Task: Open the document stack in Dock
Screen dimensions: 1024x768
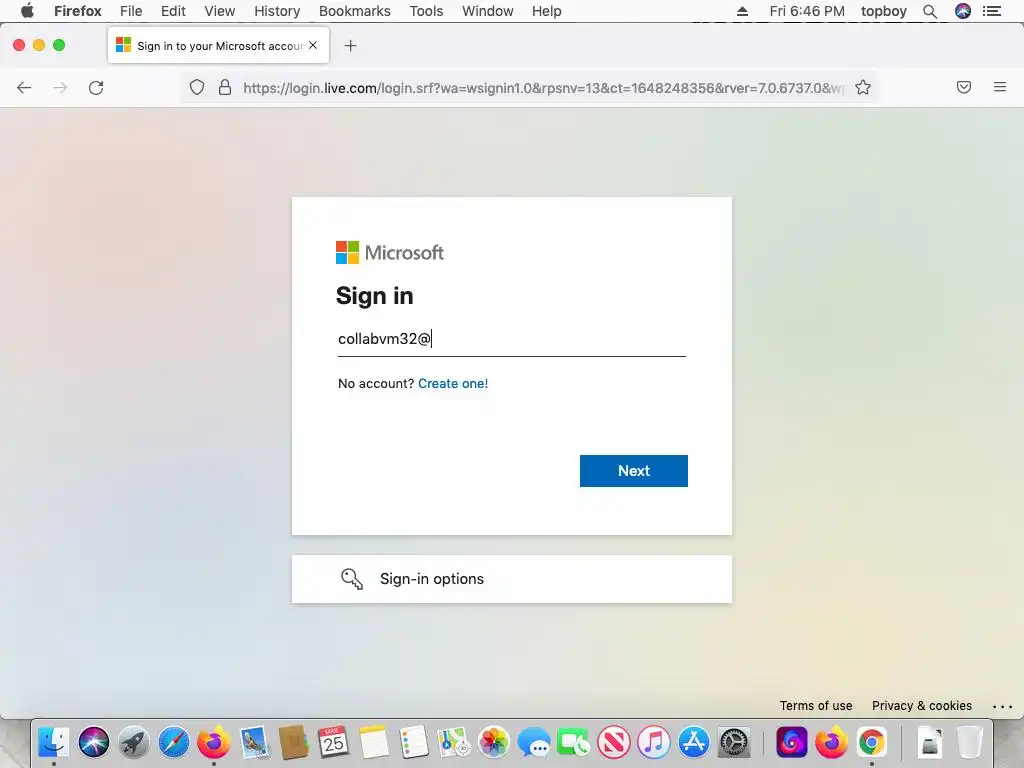Action: [930, 743]
